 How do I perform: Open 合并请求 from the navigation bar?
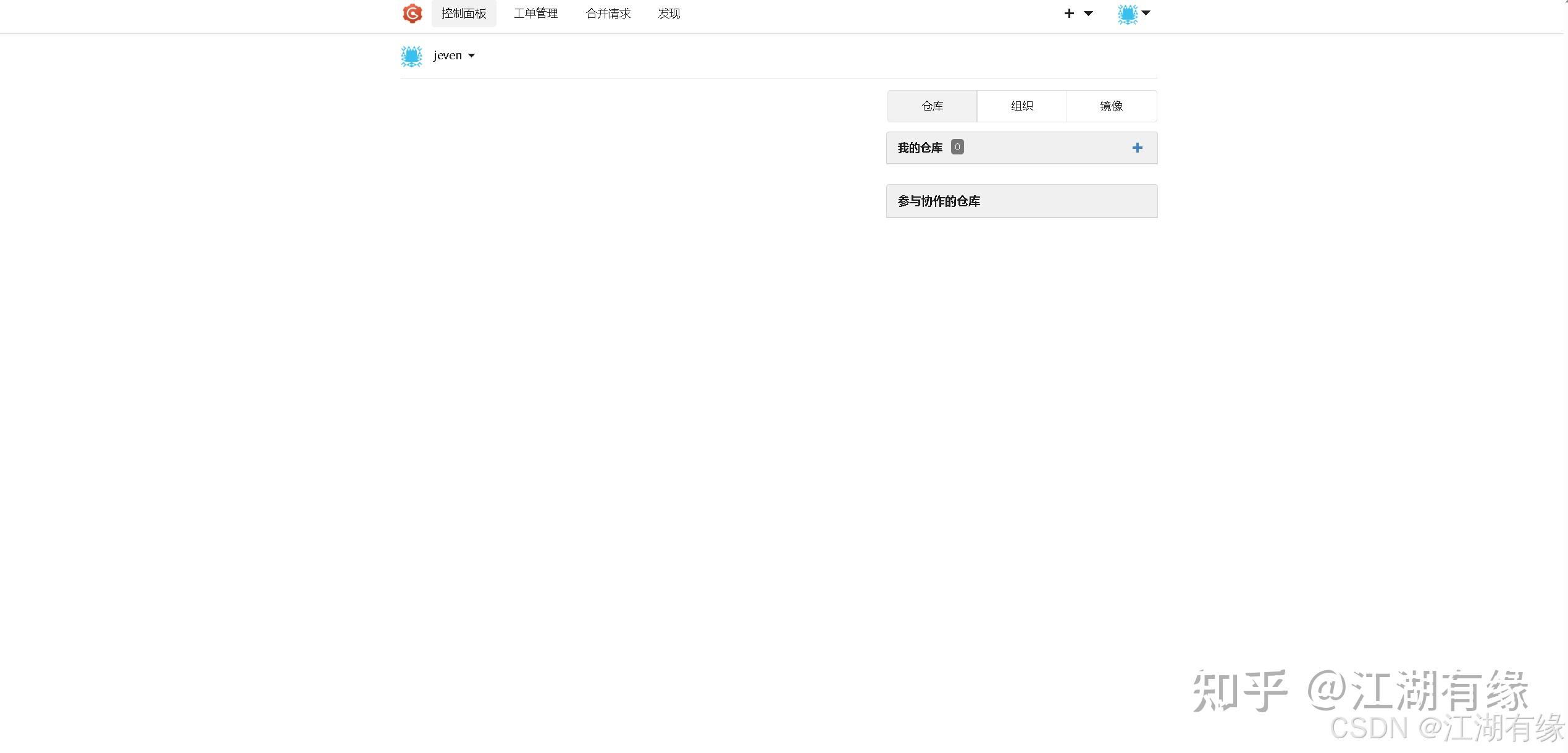608,13
